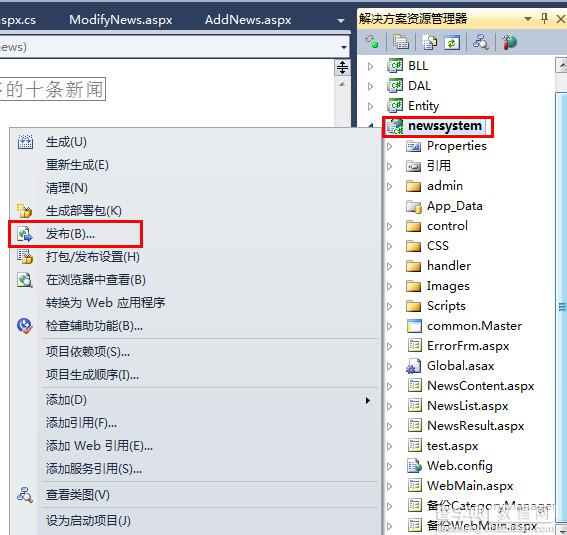Click the common.Master file icon
This screenshot has width=567, height=535.
point(414,326)
